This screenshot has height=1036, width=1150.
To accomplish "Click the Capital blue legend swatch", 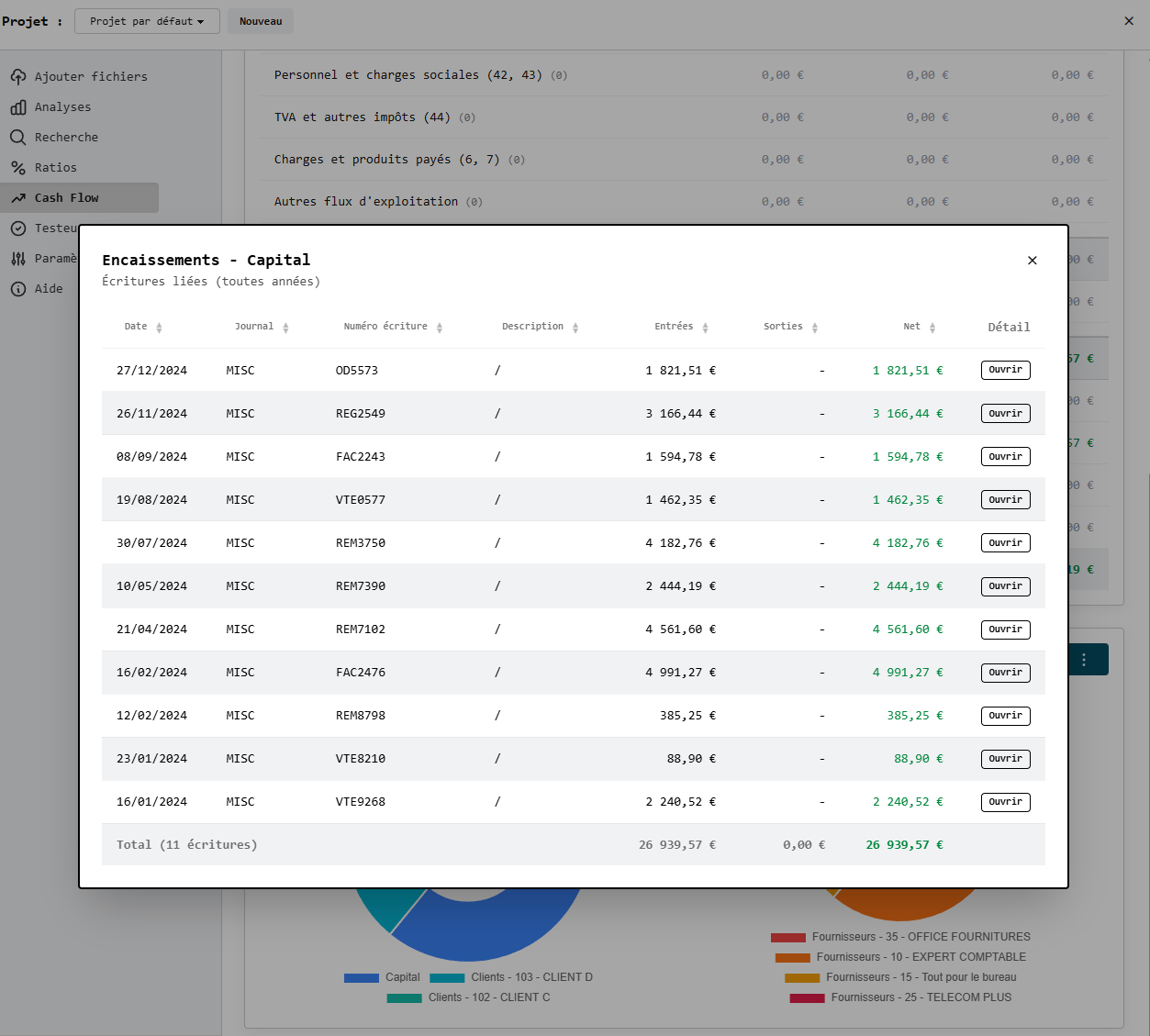I will pos(362,978).
